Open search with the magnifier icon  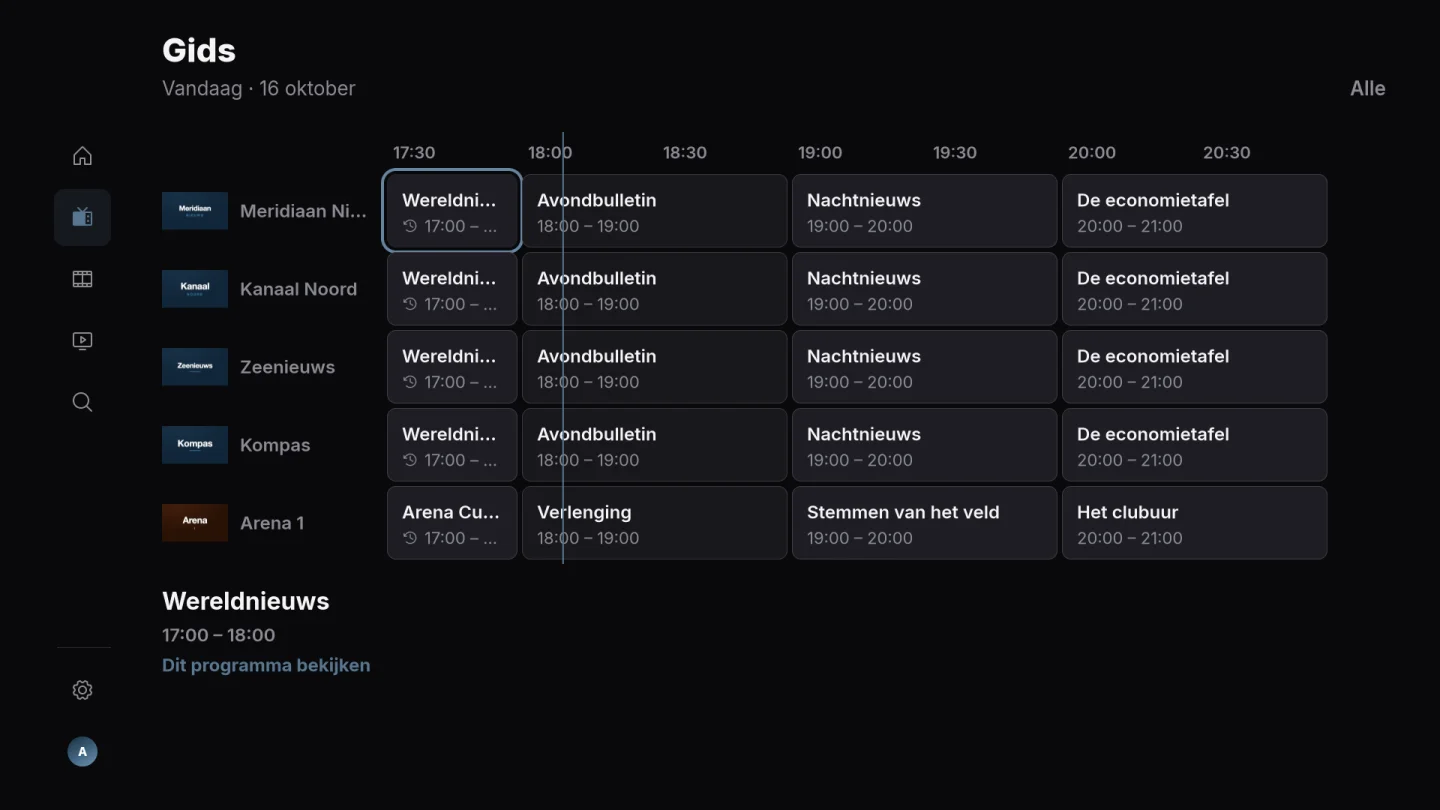(x=82, y=402)
